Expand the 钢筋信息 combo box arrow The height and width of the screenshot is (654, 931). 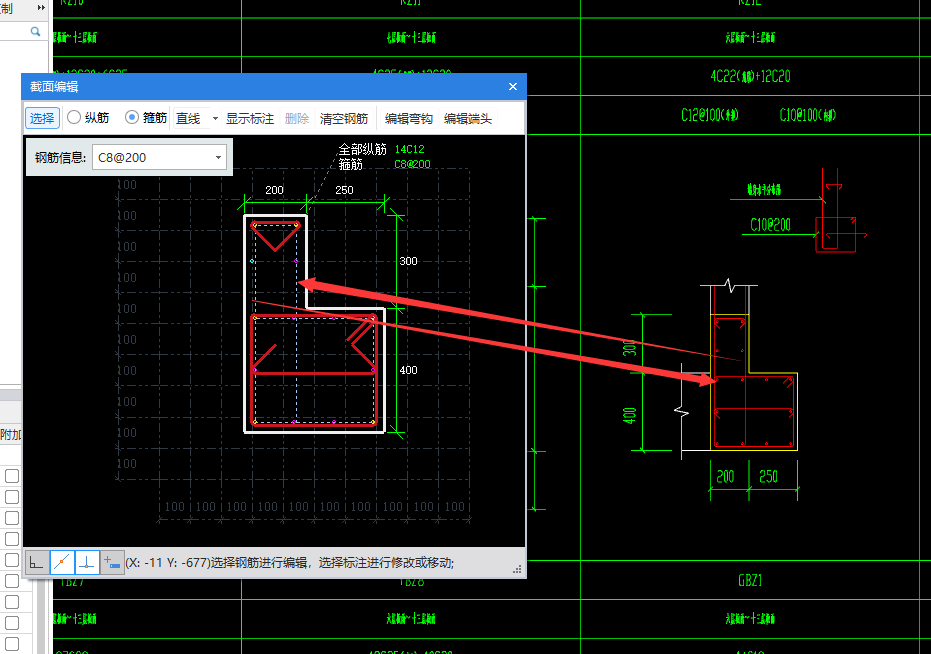click(x=218, y=157)
